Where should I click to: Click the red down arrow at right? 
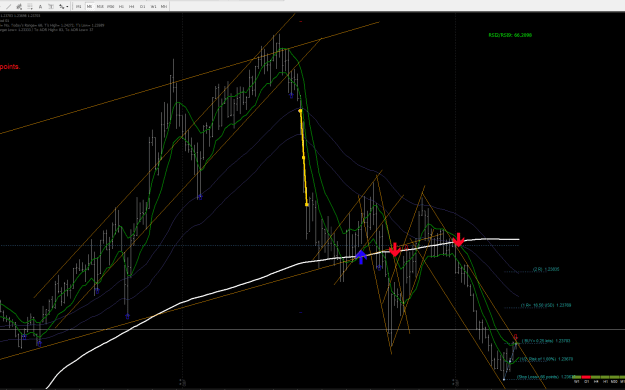[x=458, y=240]
